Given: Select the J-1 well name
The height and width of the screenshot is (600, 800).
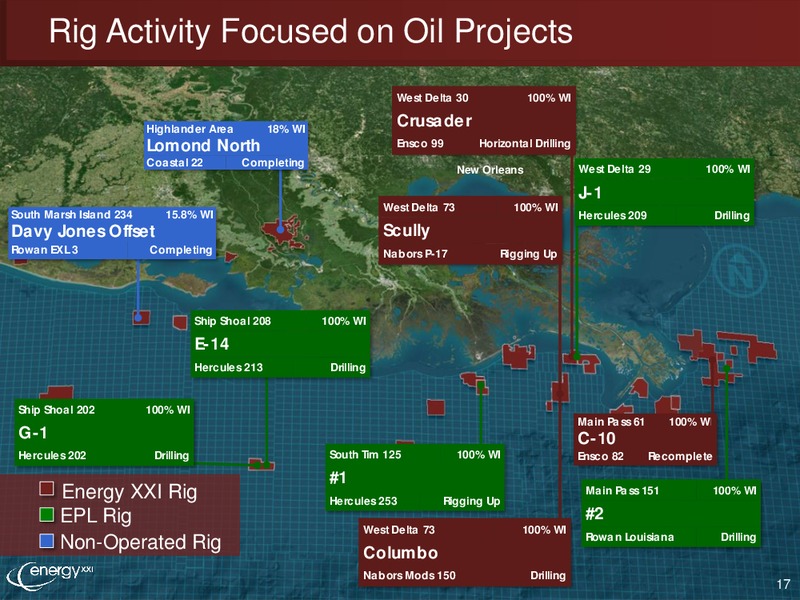Looking at the screenshot, I should point(590,193).
